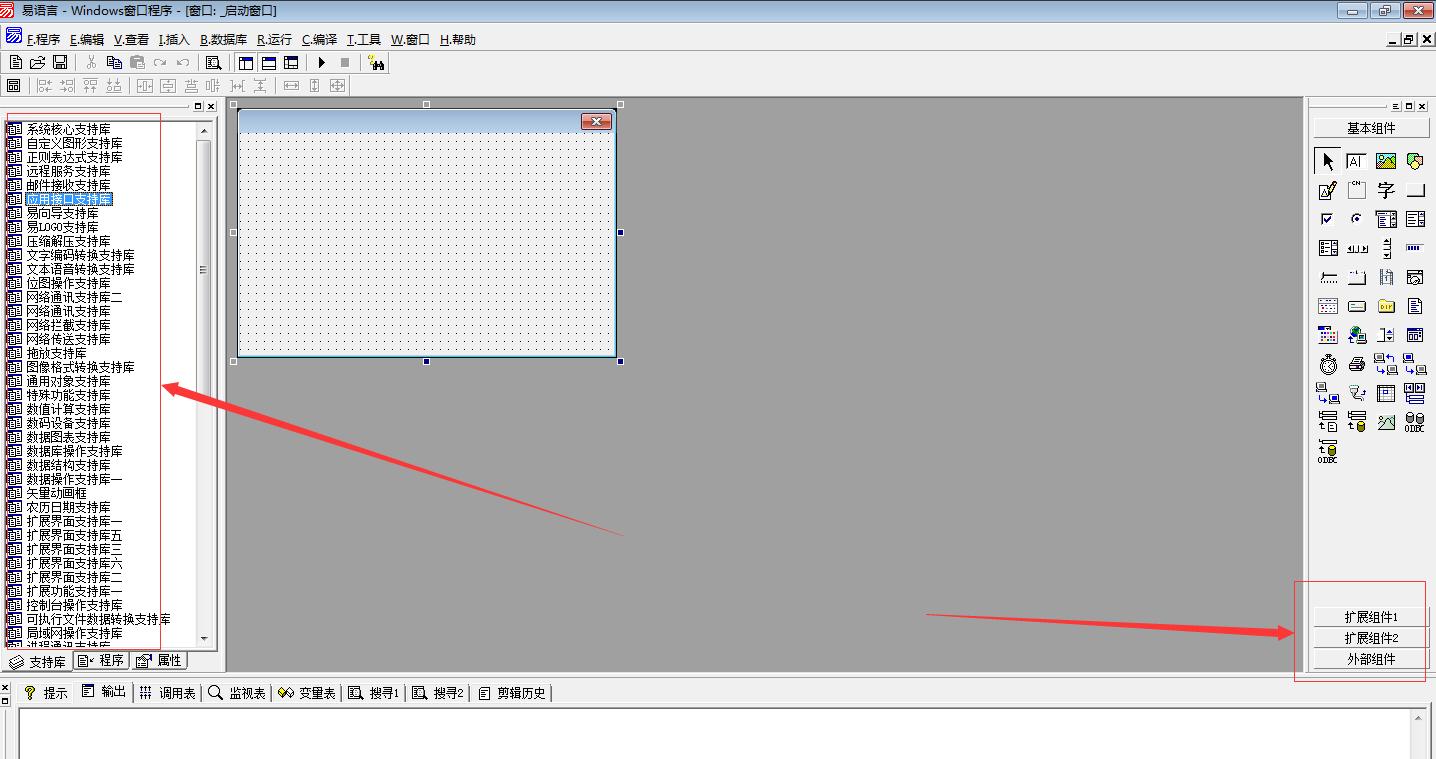The image size is (1436, 759).
Task: Open the 变量表 tab
Action: (307, 693)
